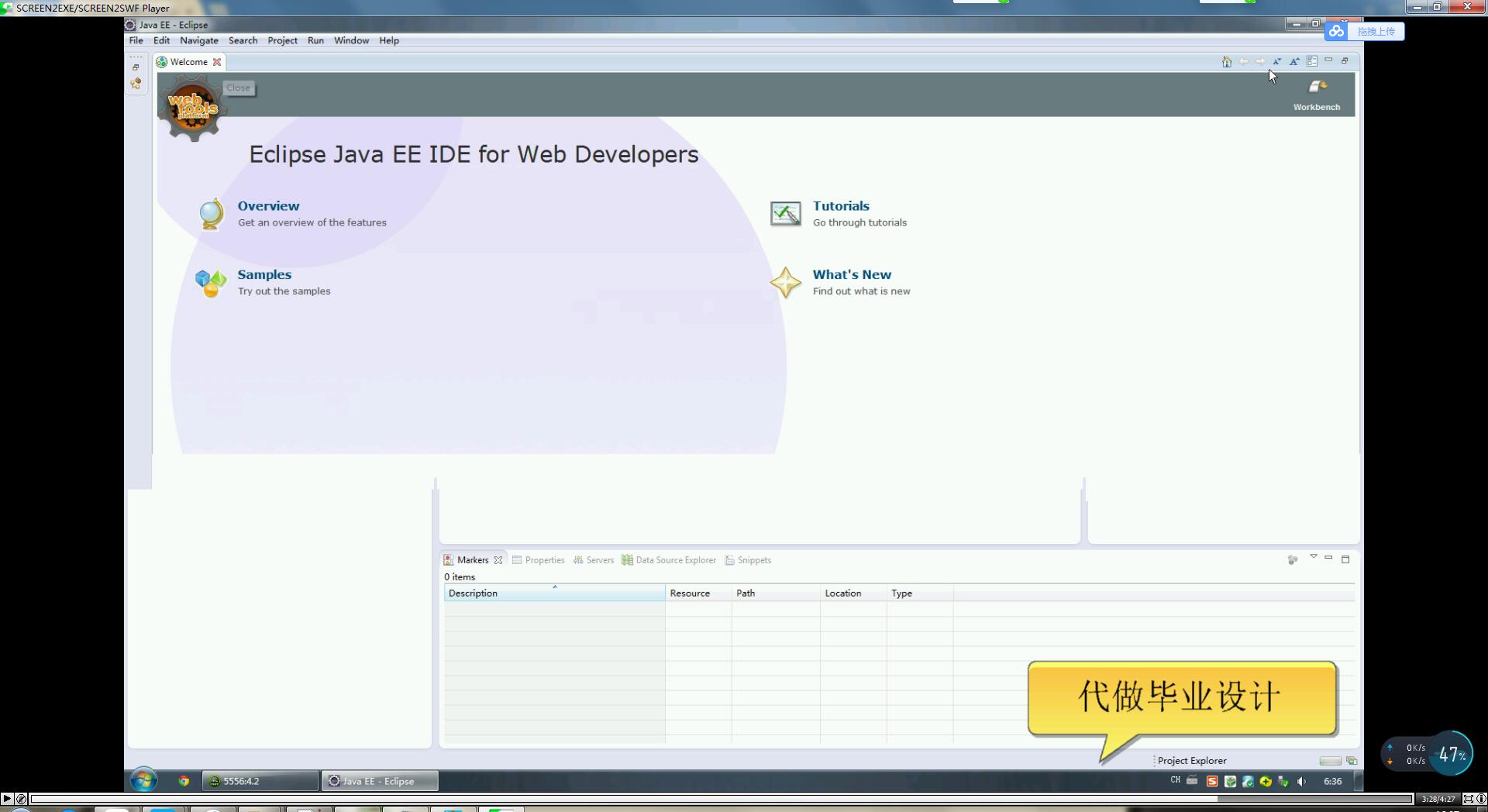
Task: Open the Markers view menu dropdown
Action: coord(1313,557)
